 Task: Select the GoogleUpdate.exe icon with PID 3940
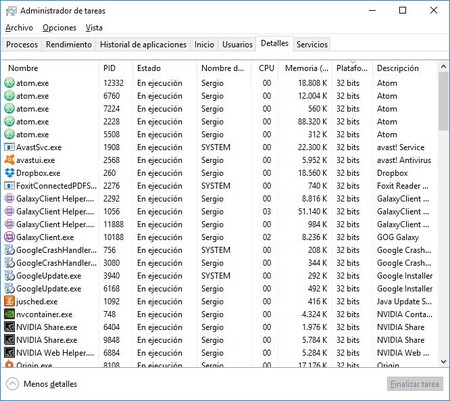click(x=9, y=276)
